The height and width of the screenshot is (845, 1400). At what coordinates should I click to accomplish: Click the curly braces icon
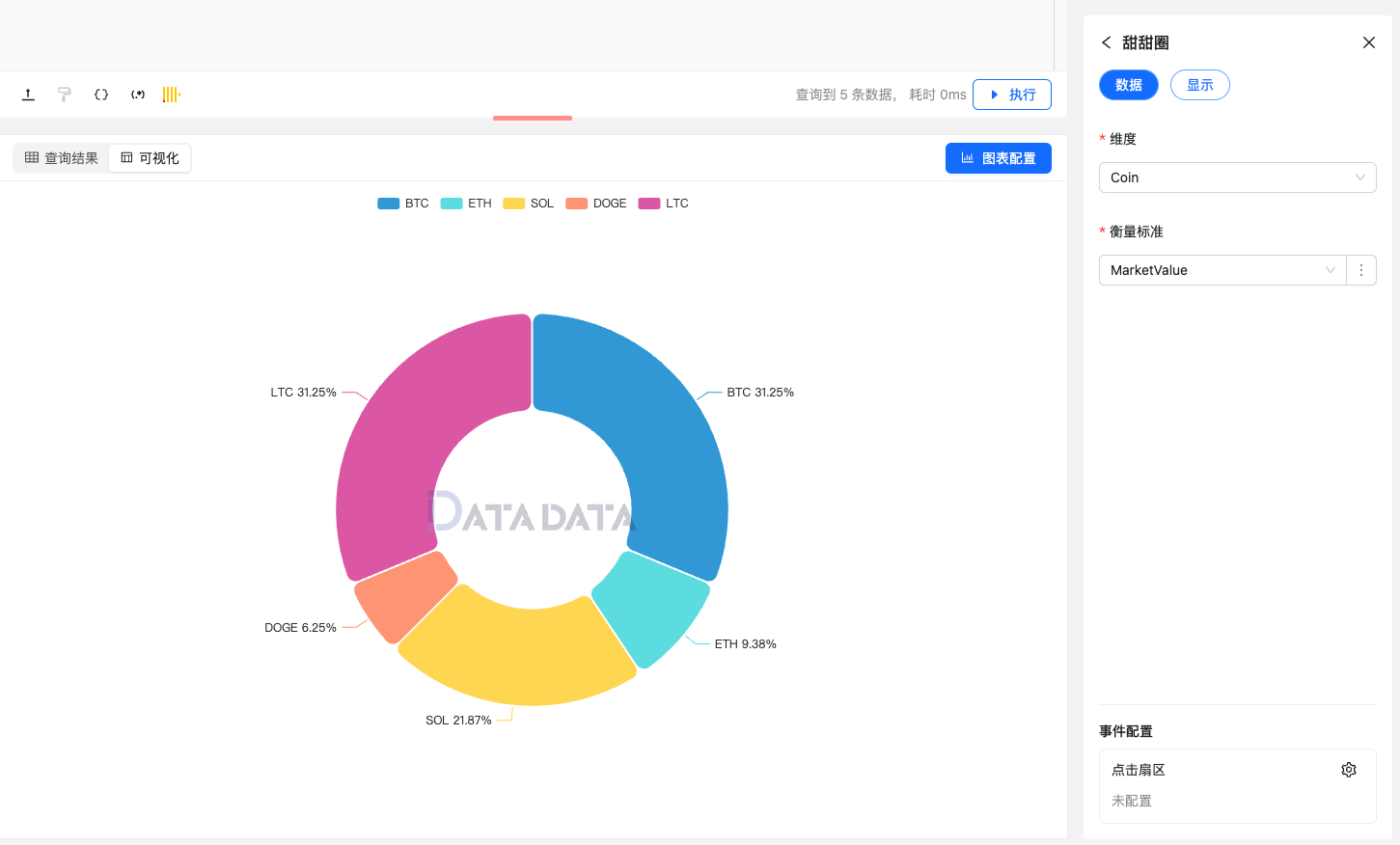click(101, 95)
